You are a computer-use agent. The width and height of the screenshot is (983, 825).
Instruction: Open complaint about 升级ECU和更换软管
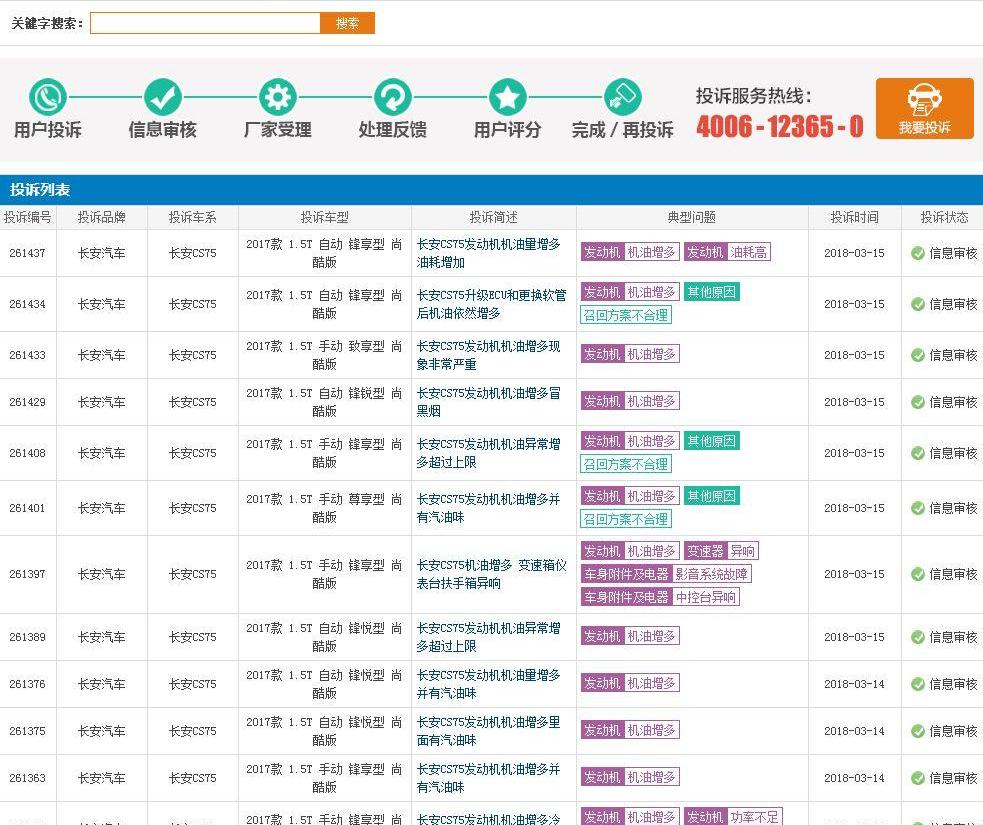tap(491, 304)
